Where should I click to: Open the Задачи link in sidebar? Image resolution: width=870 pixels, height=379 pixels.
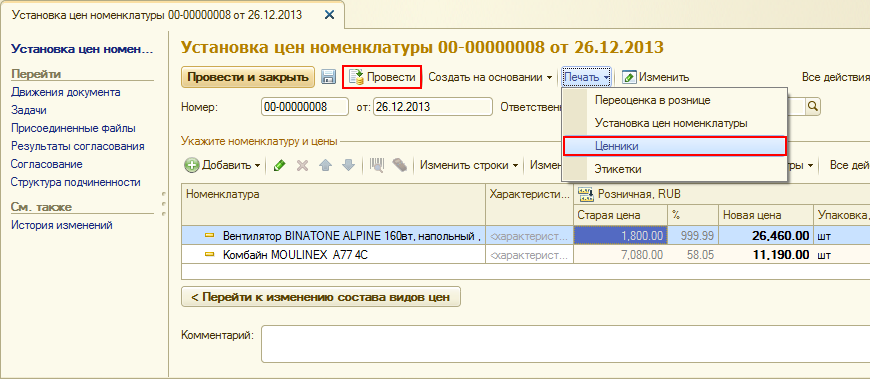pyautogui.click(x=28, y=110)
